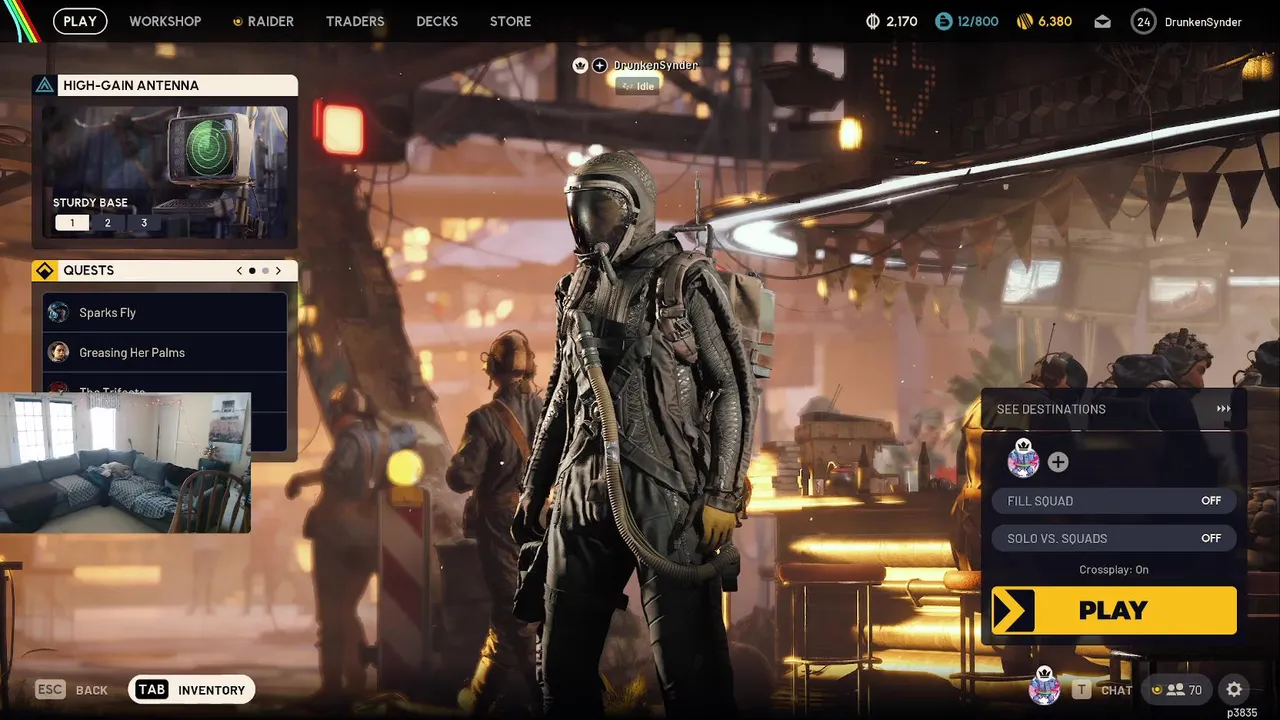Click the T key chat icon
Viewport: 1280px width, 720px height.
(x=1082, y=690)
